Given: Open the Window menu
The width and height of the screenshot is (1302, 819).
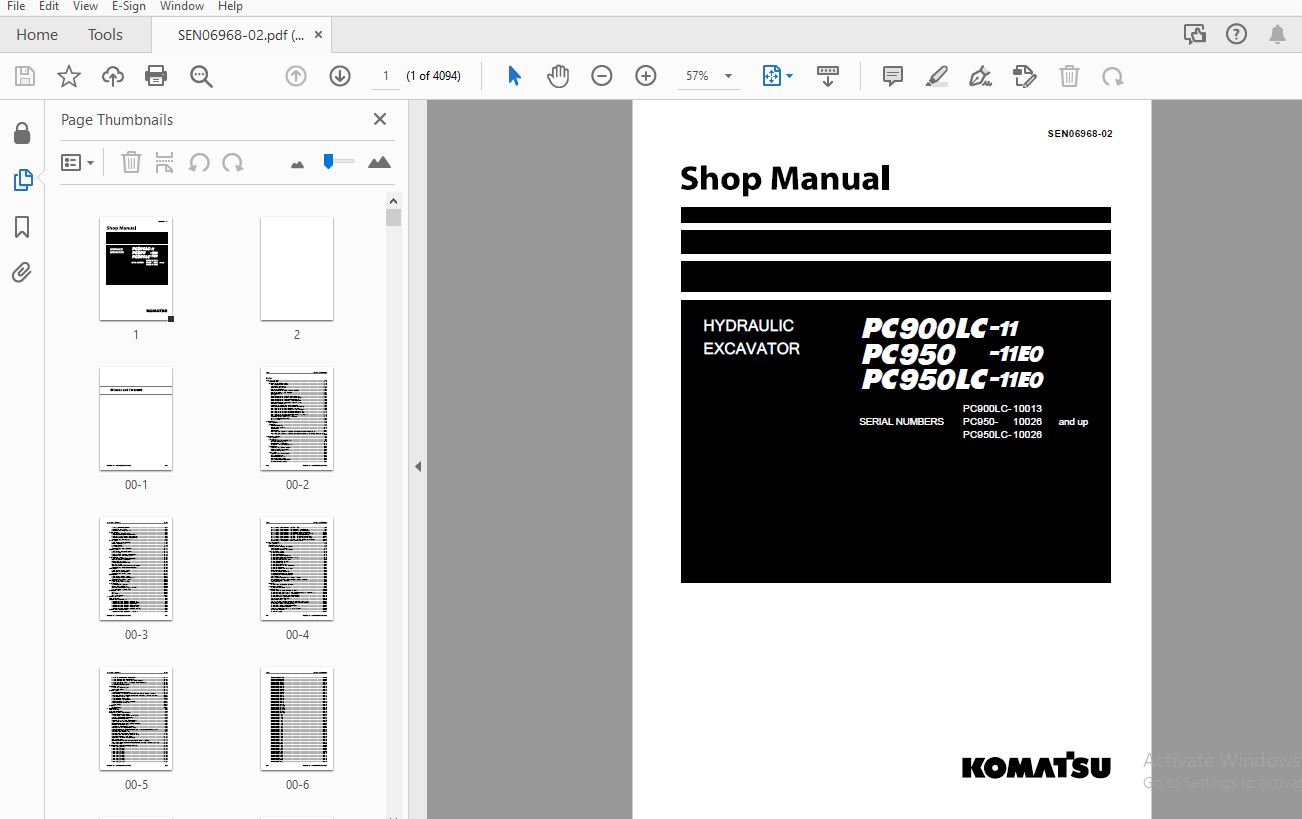Looking at the screenshot, I should point(182,6).
